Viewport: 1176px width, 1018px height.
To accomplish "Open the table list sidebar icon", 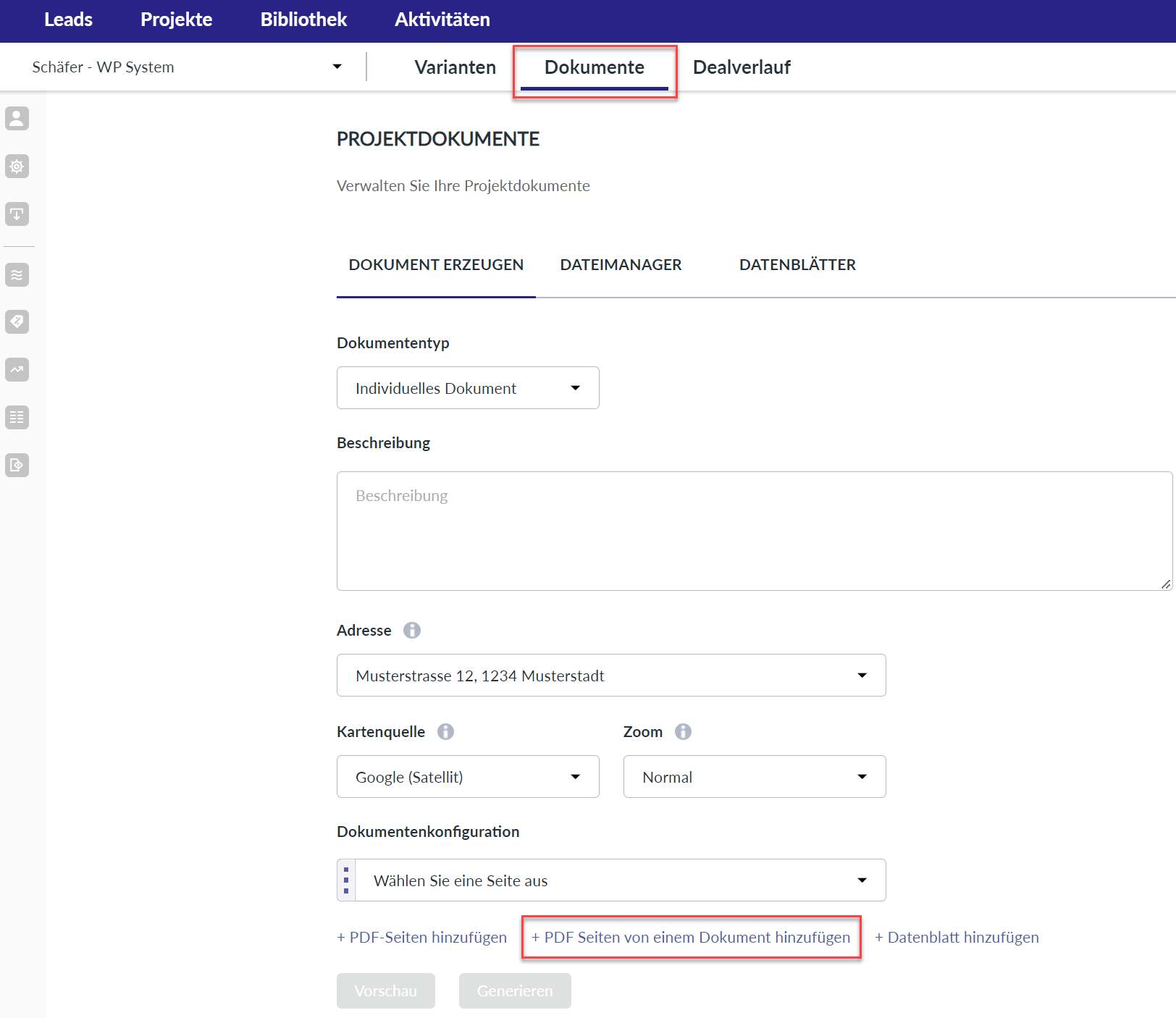I will coord(17,417).
